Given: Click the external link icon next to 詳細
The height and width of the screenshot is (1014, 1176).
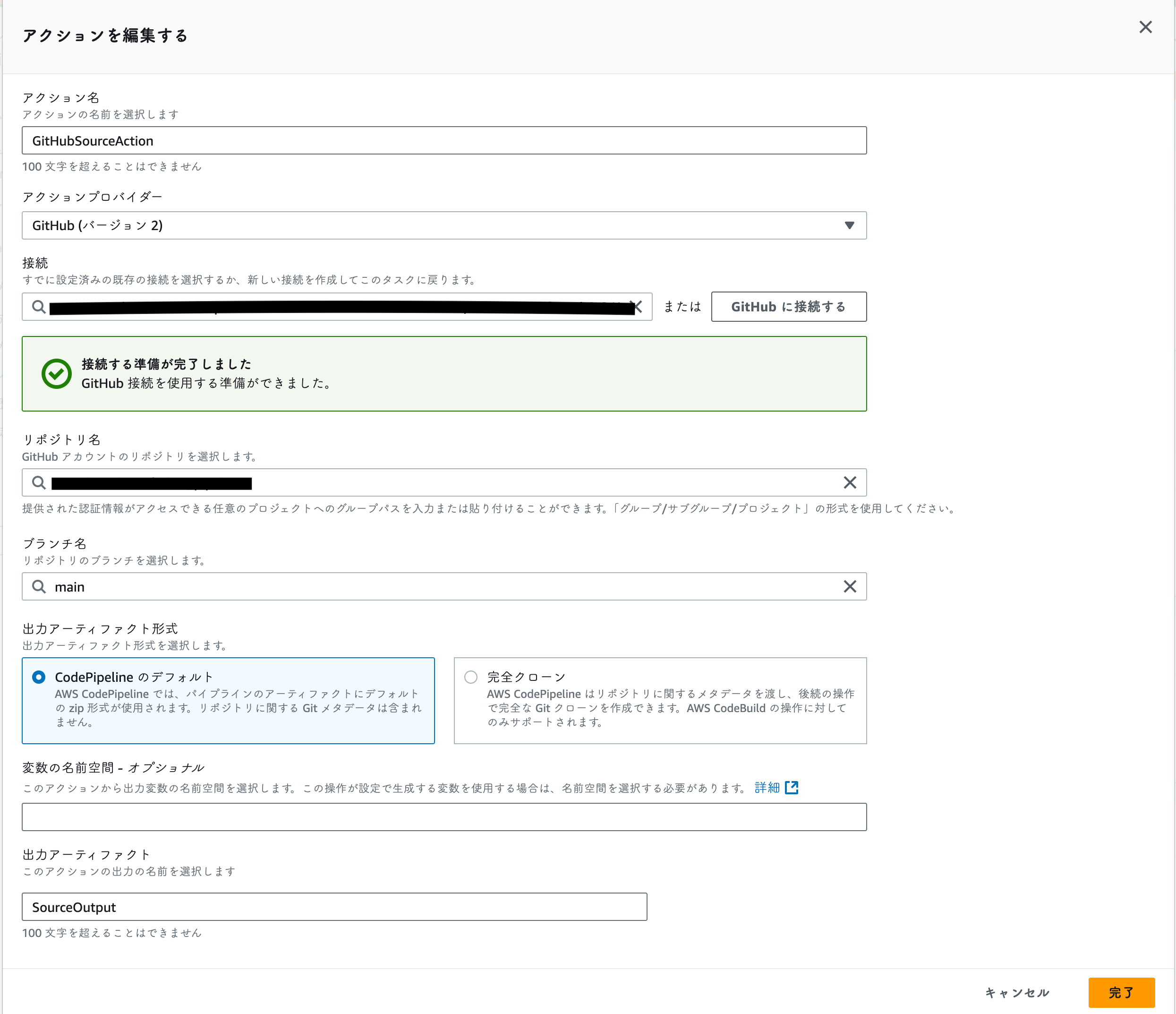Looking at the screenshot, I should (793, 788).
